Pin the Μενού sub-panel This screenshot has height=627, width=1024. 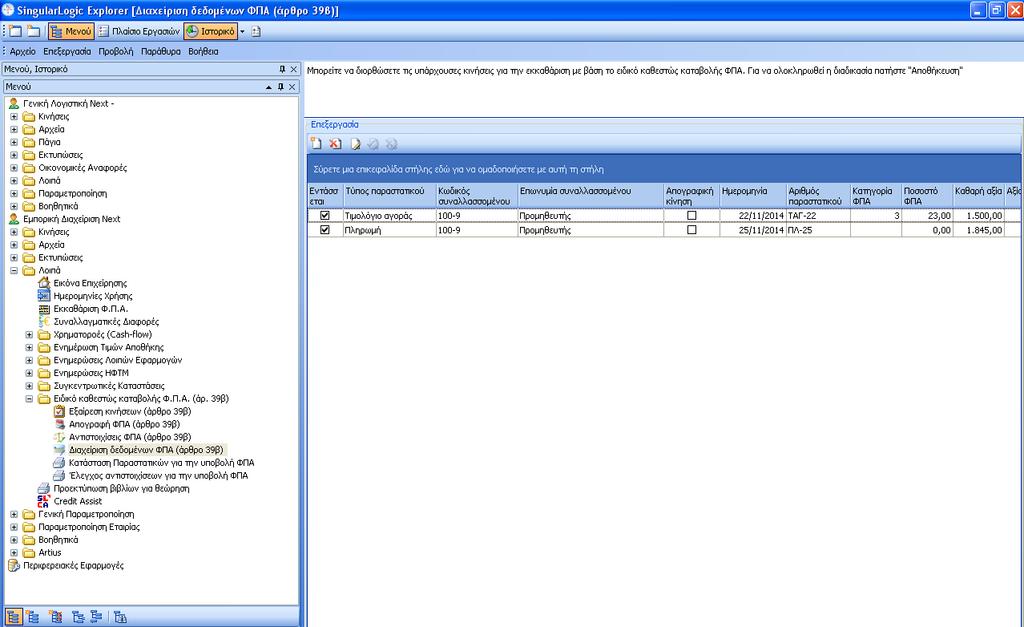point(281,86)
